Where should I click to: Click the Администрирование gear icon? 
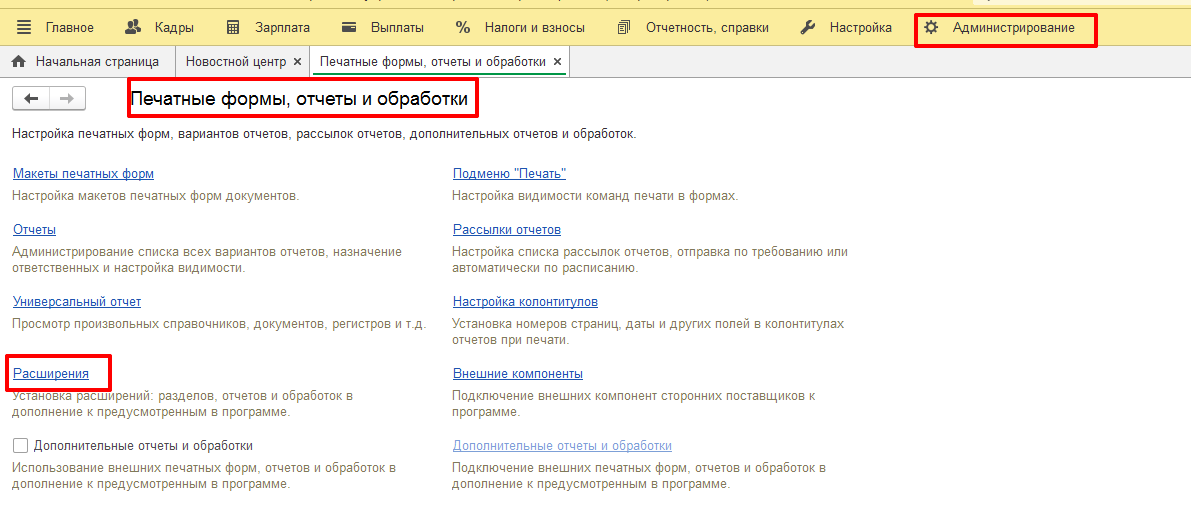click(x=931, y=28)
